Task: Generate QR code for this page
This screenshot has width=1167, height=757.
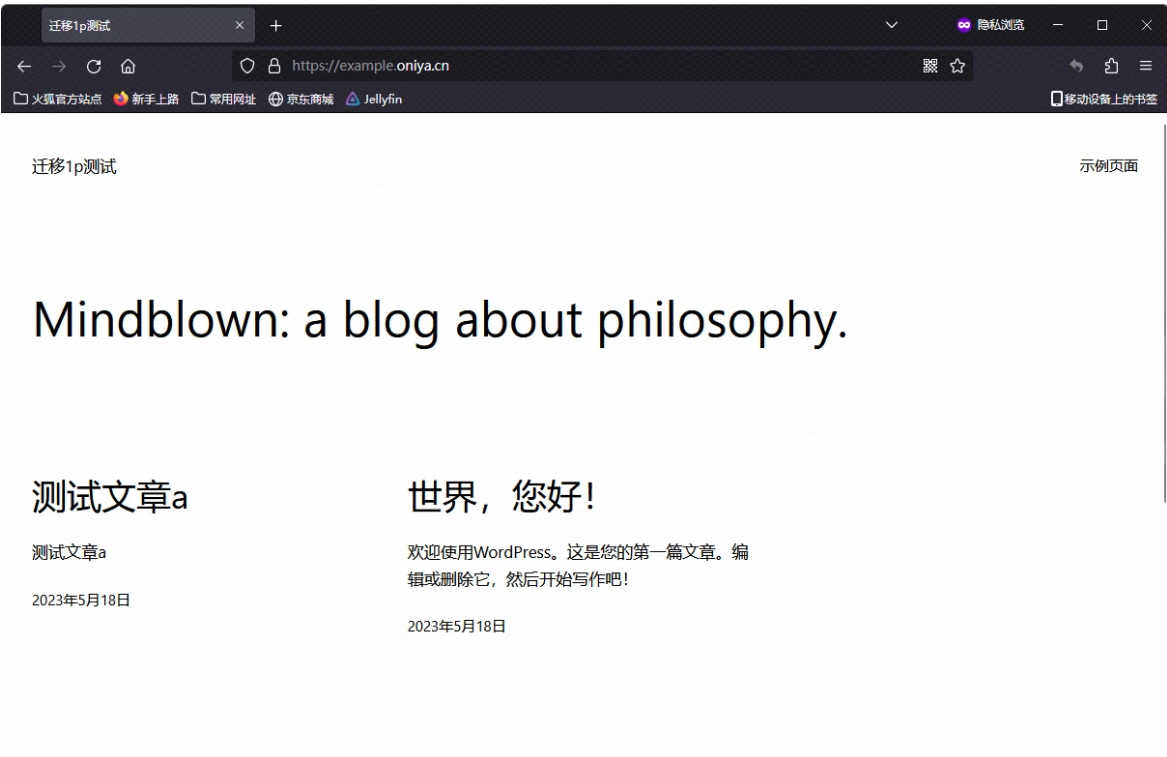Action: 931,67
